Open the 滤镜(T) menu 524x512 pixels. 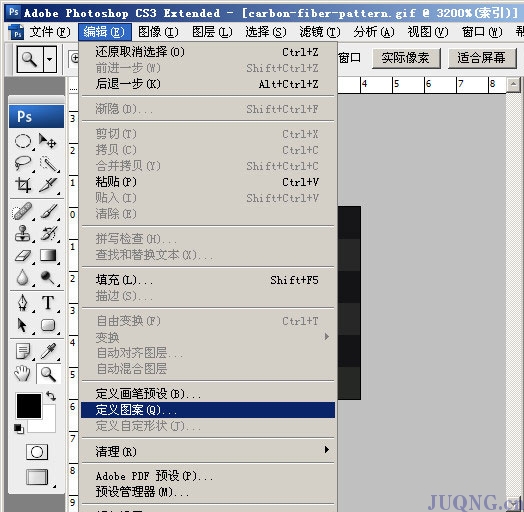point(320,32)
